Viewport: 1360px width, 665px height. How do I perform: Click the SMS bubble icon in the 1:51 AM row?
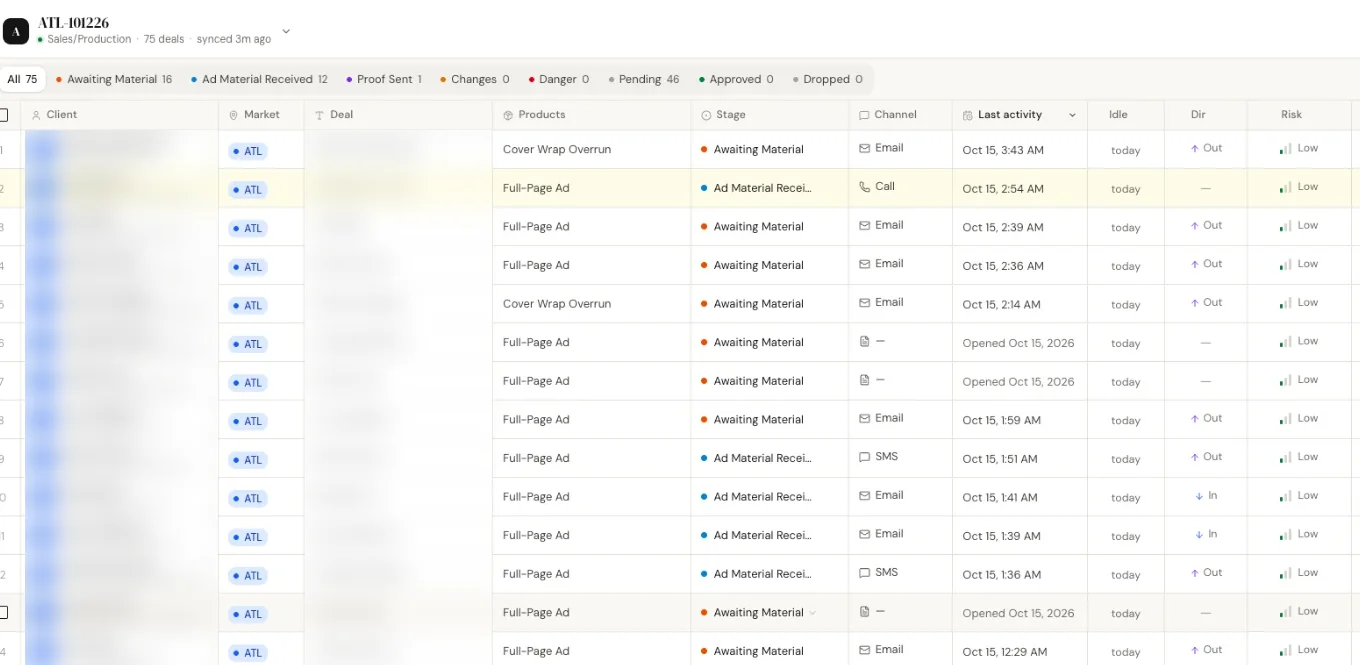[x=864, y=456]
